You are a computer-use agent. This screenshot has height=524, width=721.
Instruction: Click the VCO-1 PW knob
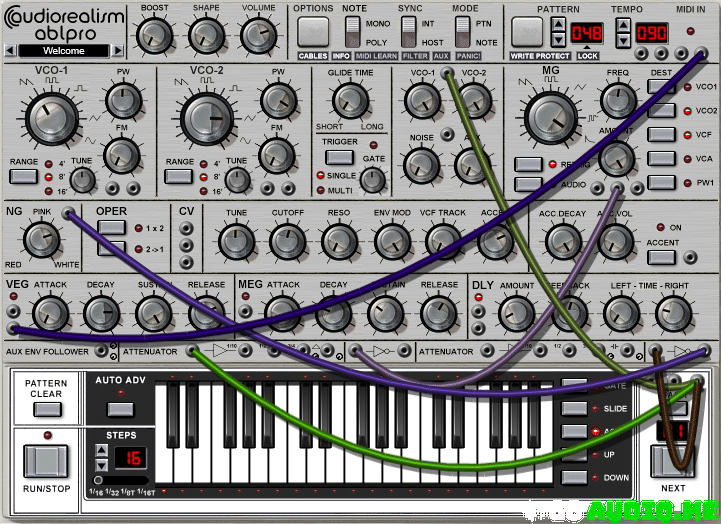coord(123,101)
